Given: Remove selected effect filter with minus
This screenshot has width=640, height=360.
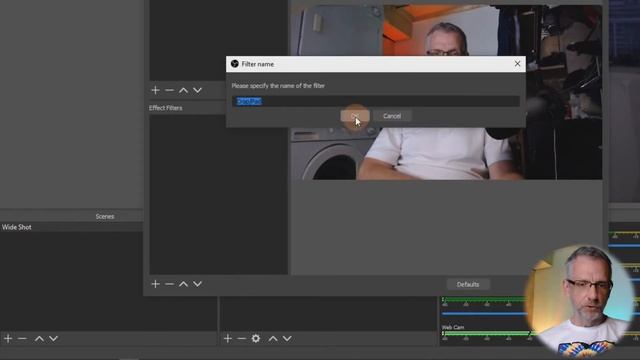Looking at the screenshot, I should (169, 284).
